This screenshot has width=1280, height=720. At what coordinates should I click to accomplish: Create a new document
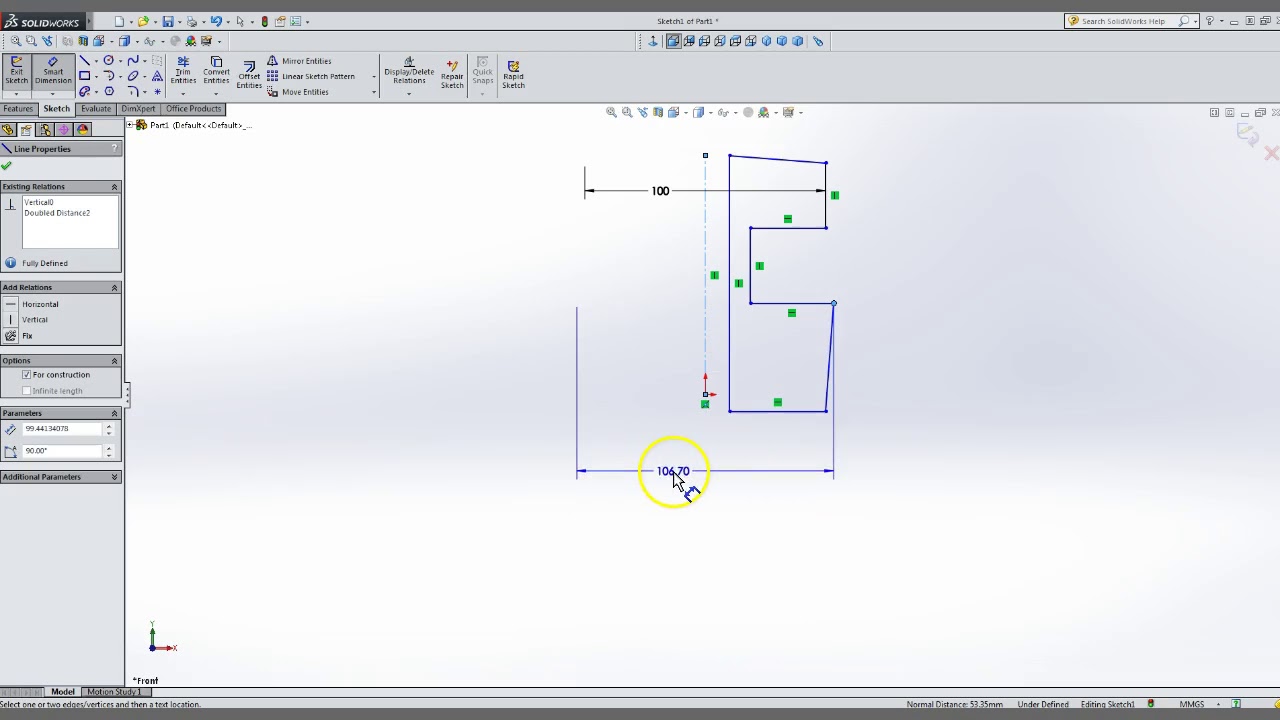119,21
